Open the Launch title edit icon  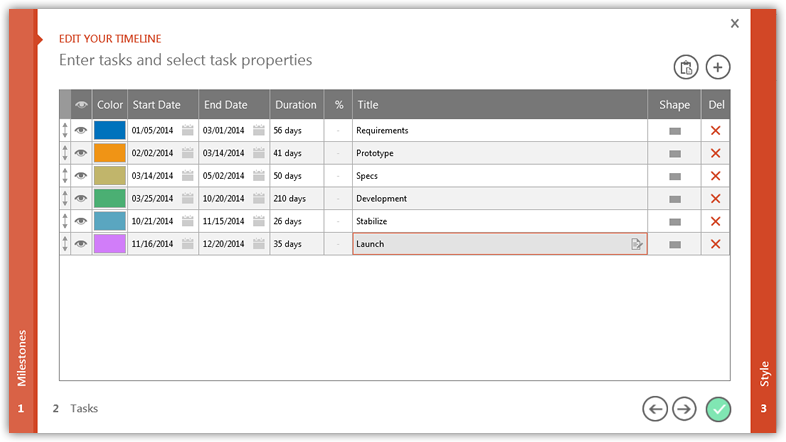pyautogui.click(x=636, y=244)
